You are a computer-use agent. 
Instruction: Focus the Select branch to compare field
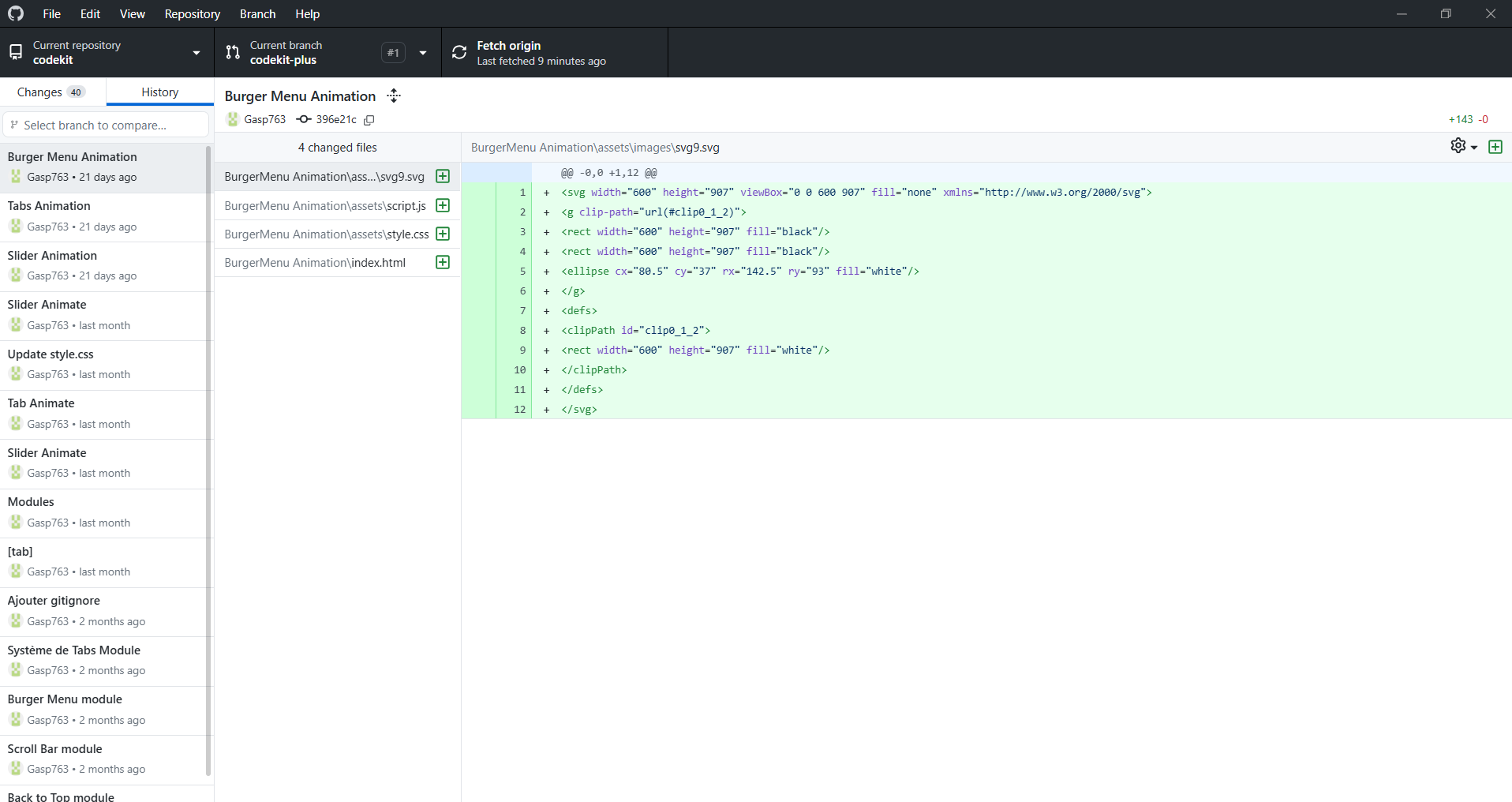click(107, 125)
